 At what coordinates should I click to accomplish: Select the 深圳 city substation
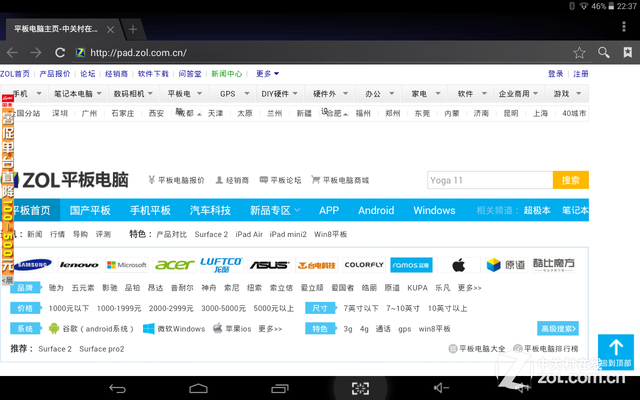tap(60, 113)
